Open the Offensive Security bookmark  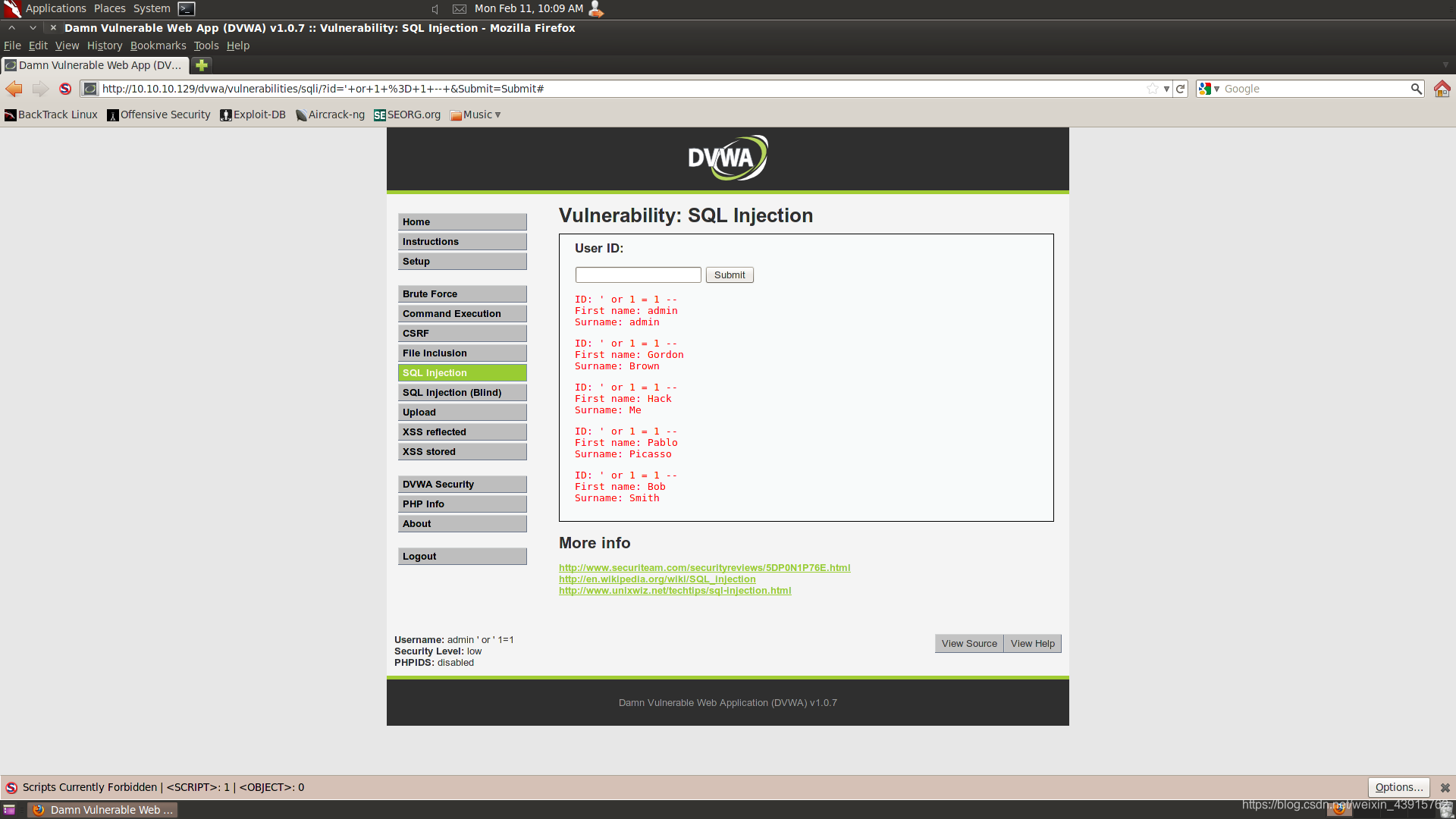158,115
